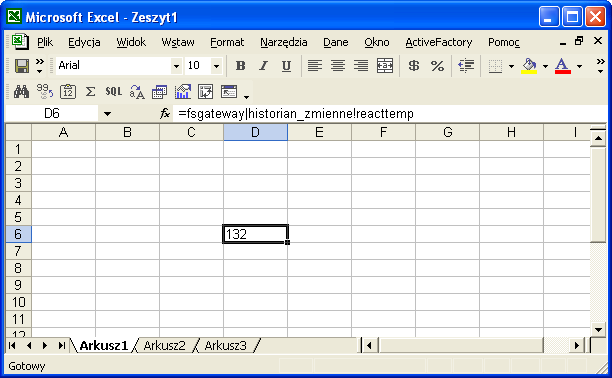Toggle italic formatting
612x378 pixels.
coord(263,66)
